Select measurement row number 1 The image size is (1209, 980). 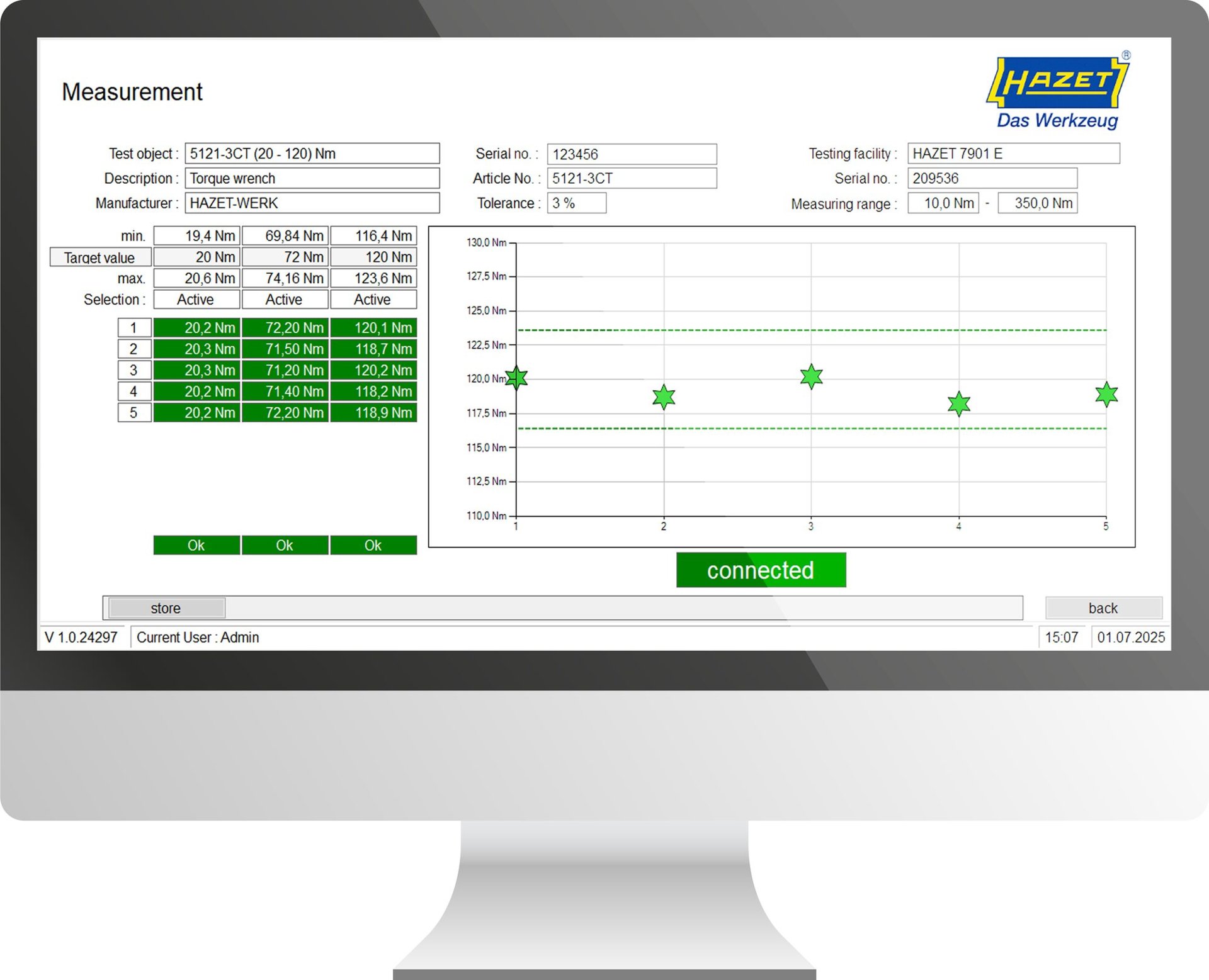coord(134,328)
